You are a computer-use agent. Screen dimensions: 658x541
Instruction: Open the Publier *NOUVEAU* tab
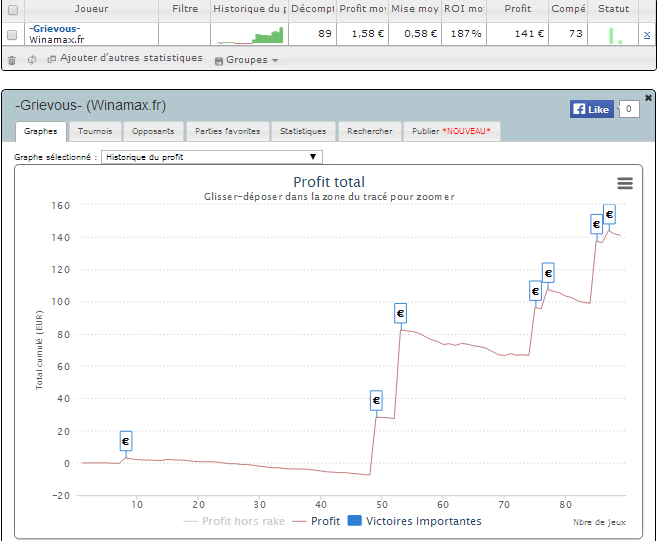click(x=452, y=131)
